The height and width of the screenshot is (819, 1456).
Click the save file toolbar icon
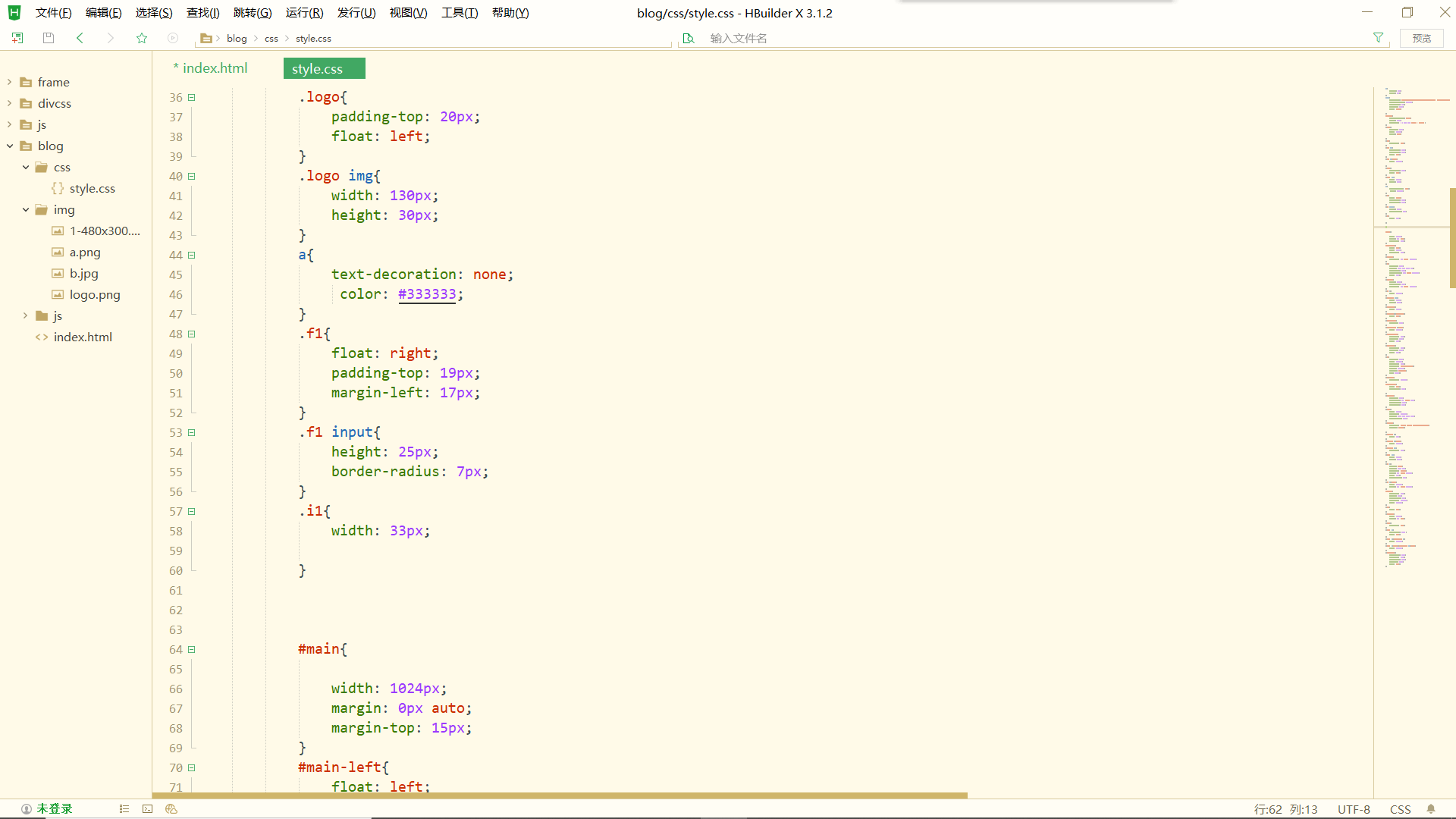[x=49, y=38]
